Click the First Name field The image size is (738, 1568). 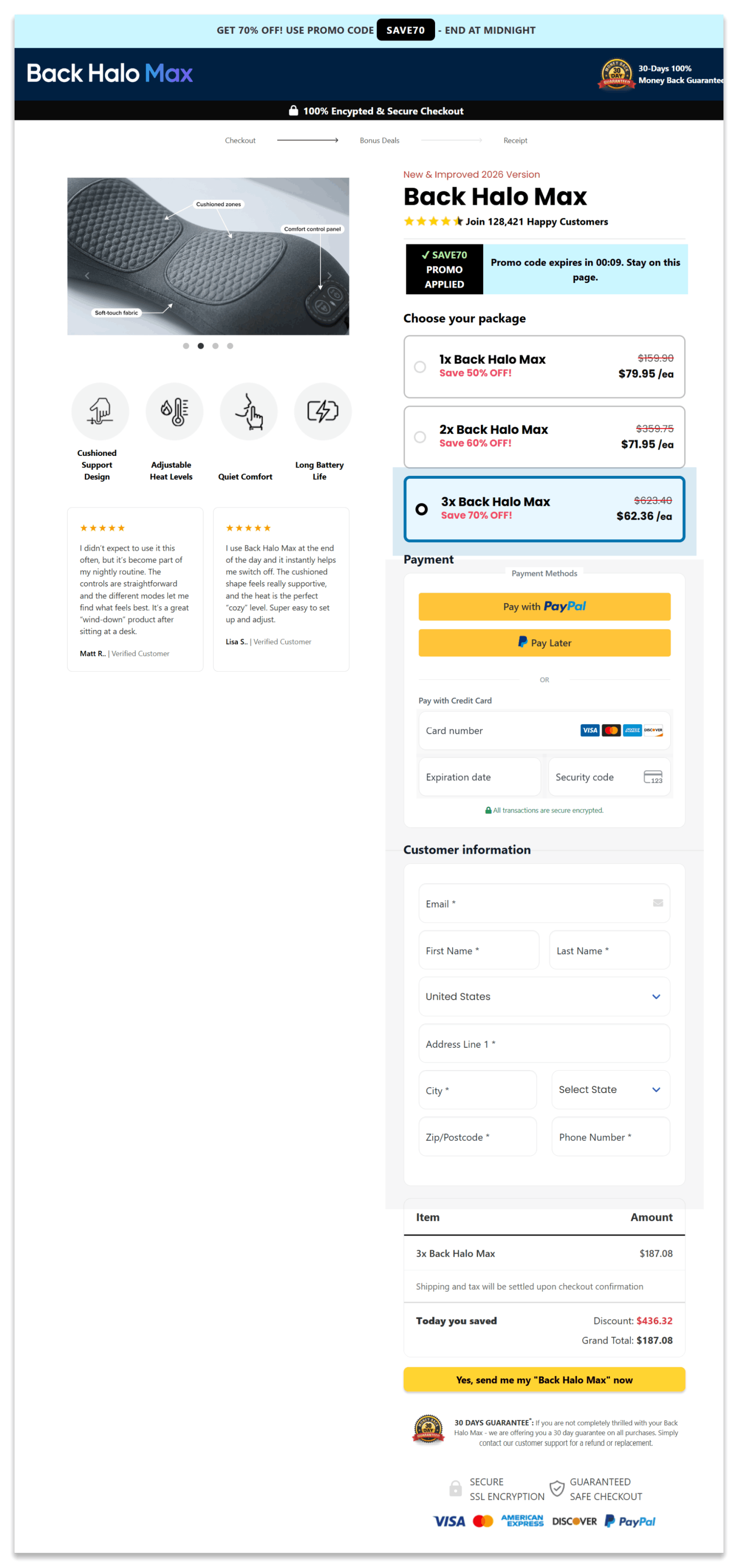[478, 951]
